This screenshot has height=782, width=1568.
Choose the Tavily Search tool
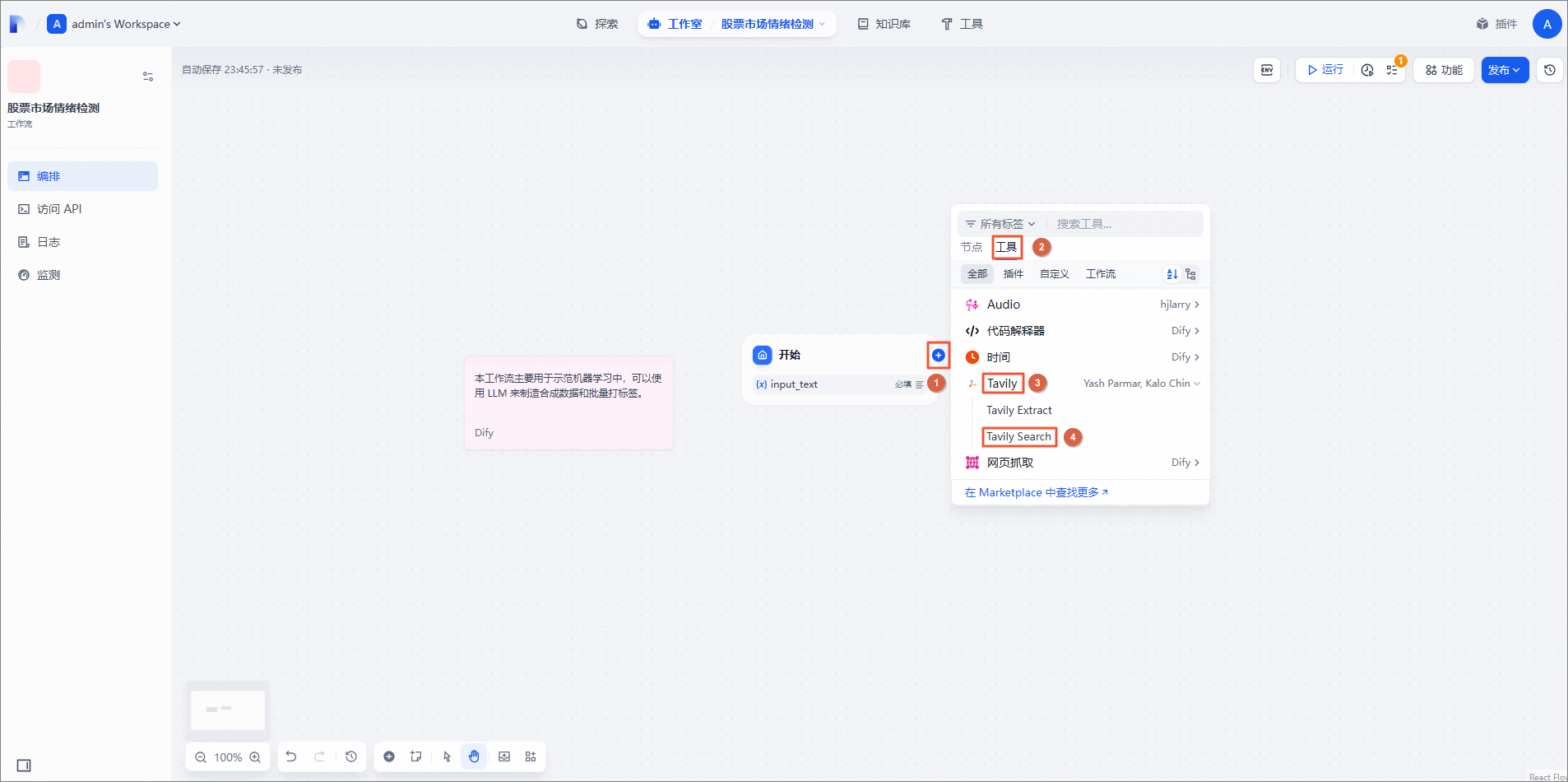point(1018,436)
